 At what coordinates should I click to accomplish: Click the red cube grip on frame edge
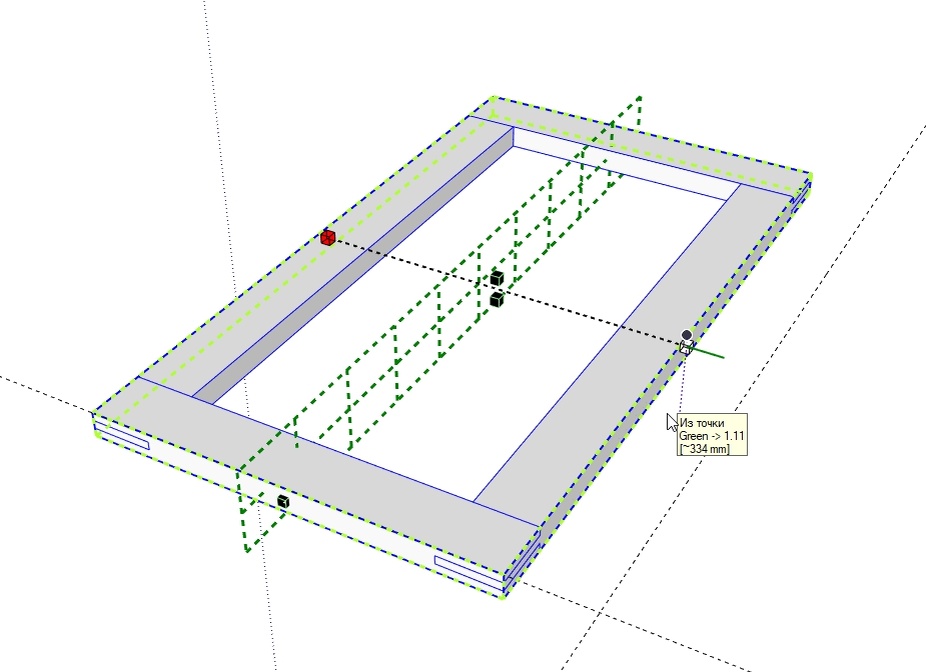pos(328,238)
